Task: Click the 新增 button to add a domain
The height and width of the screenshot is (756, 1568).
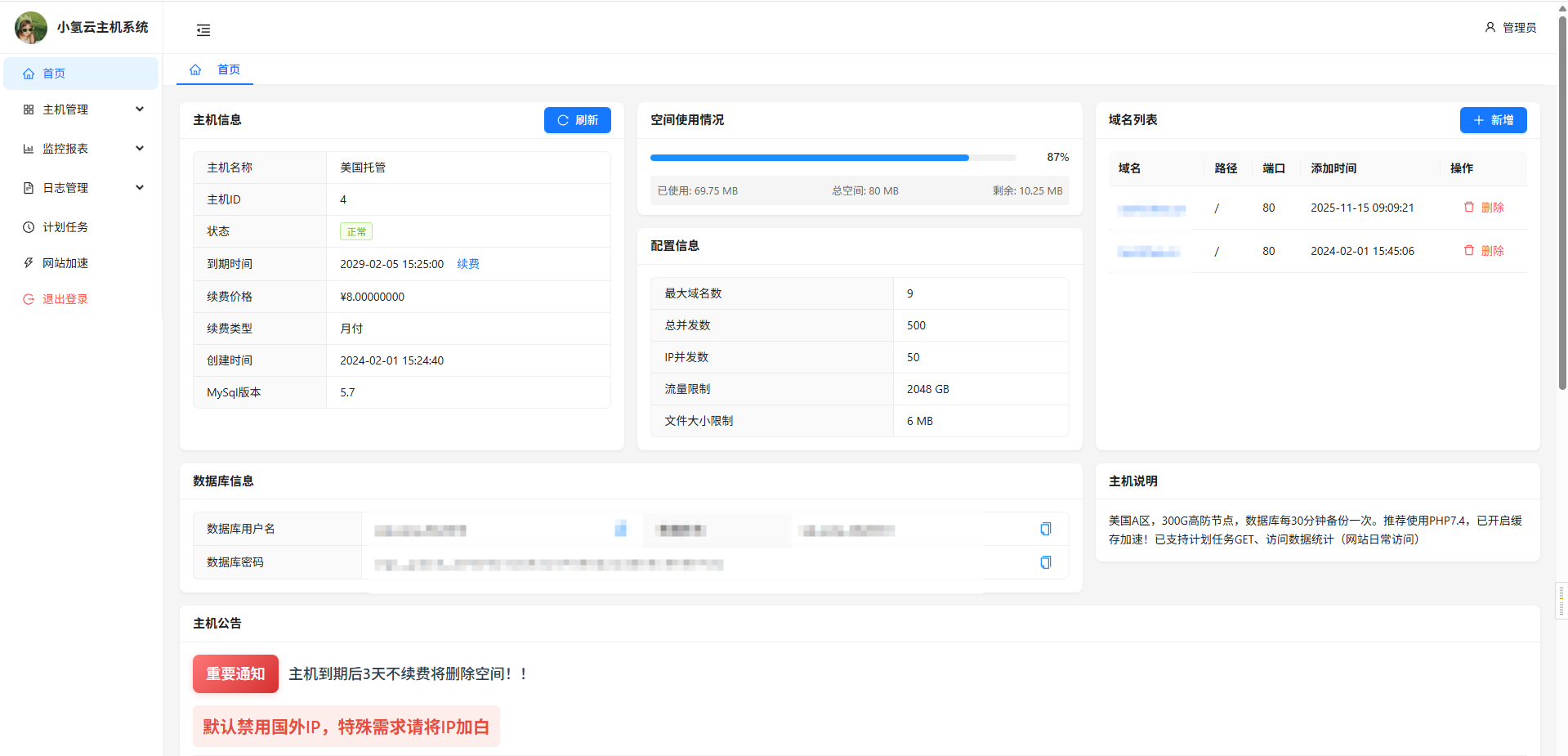Action: (x=1493, y=120)
